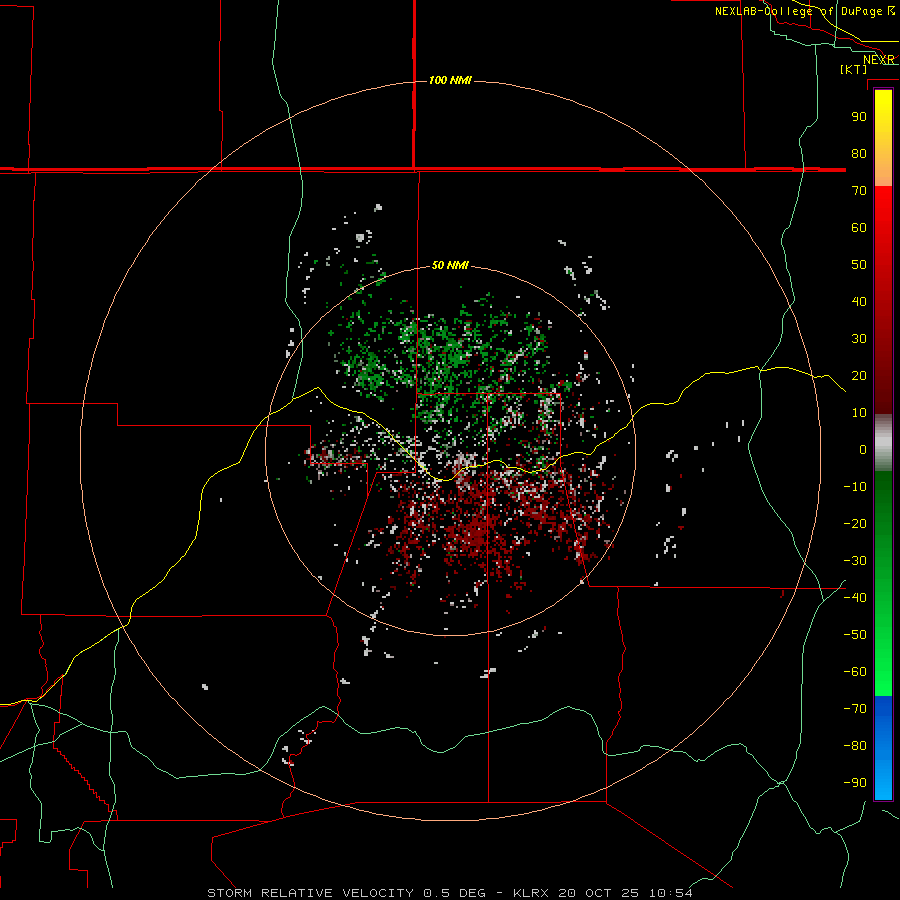This screenshot has width=900, height=900.
Task: Click the -40 value on the velocity scale
Action: [855, 598]
